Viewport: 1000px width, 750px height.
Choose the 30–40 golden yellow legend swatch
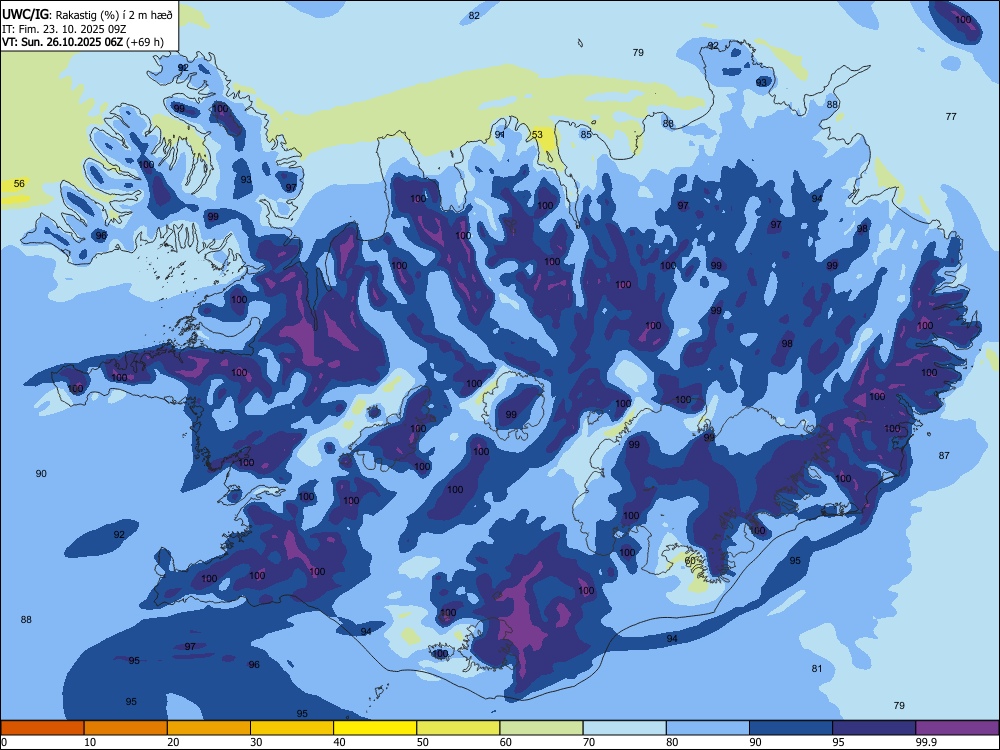[x=292, y=728]
